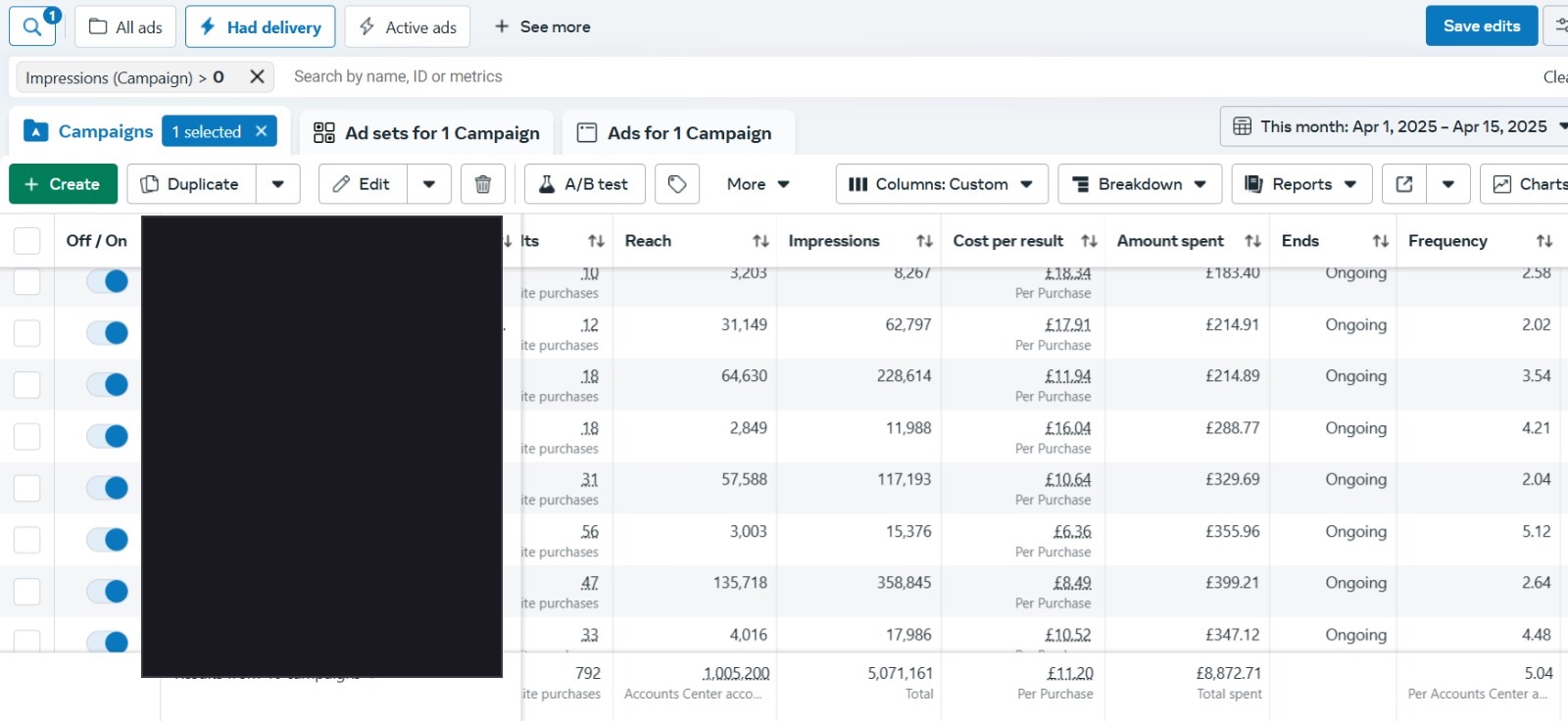The image size is (1568, 721).
Task: Expand the Edit dropdown arrow
Action: [x=429, y=184]
